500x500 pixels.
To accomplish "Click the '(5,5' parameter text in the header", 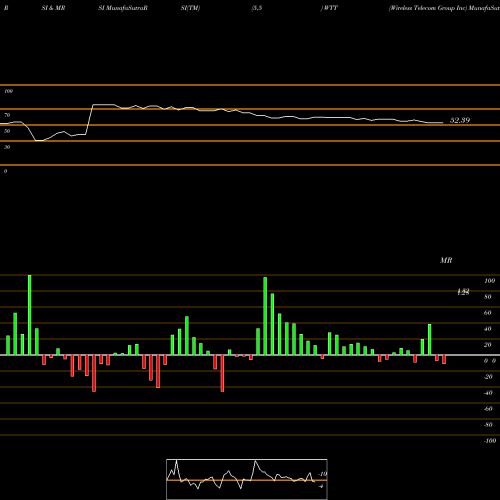I will tap(257, 8).
